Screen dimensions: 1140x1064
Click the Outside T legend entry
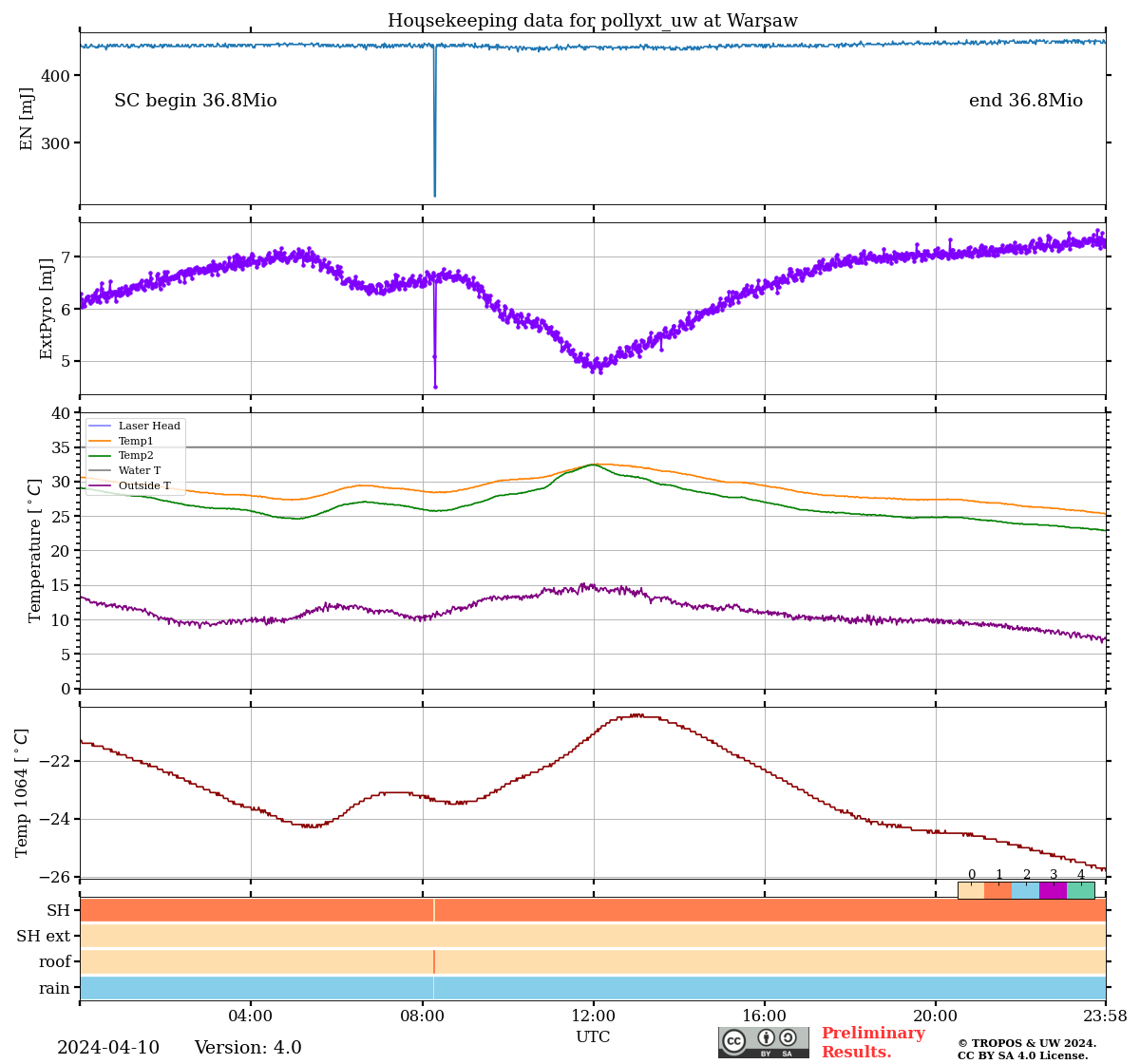[x=129, y=485]
